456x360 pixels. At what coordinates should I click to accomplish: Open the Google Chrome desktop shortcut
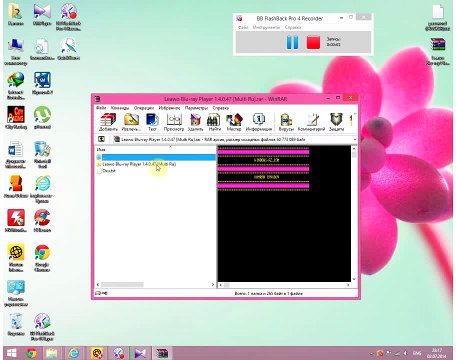pos(42,258)
